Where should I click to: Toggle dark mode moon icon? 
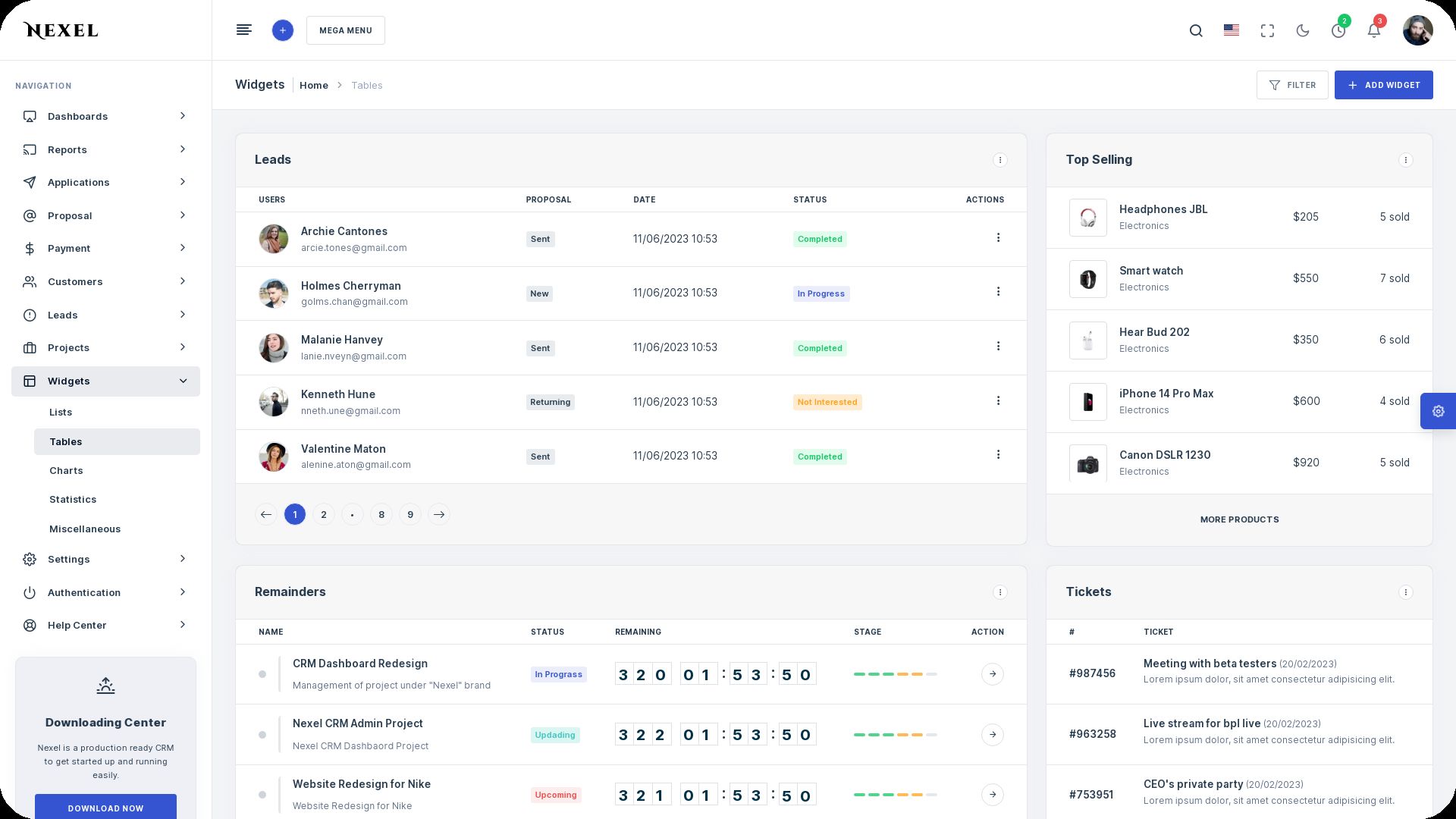pos(1303,31)
